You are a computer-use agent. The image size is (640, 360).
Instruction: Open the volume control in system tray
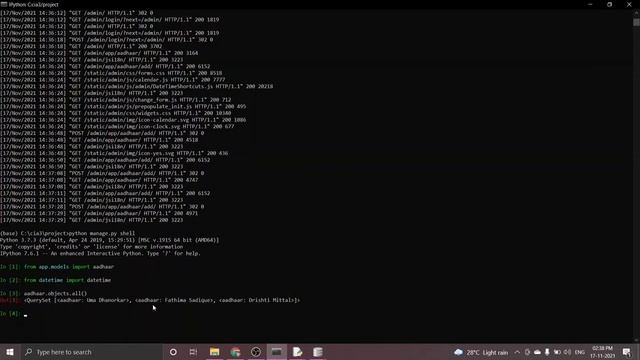coord(567,352)
